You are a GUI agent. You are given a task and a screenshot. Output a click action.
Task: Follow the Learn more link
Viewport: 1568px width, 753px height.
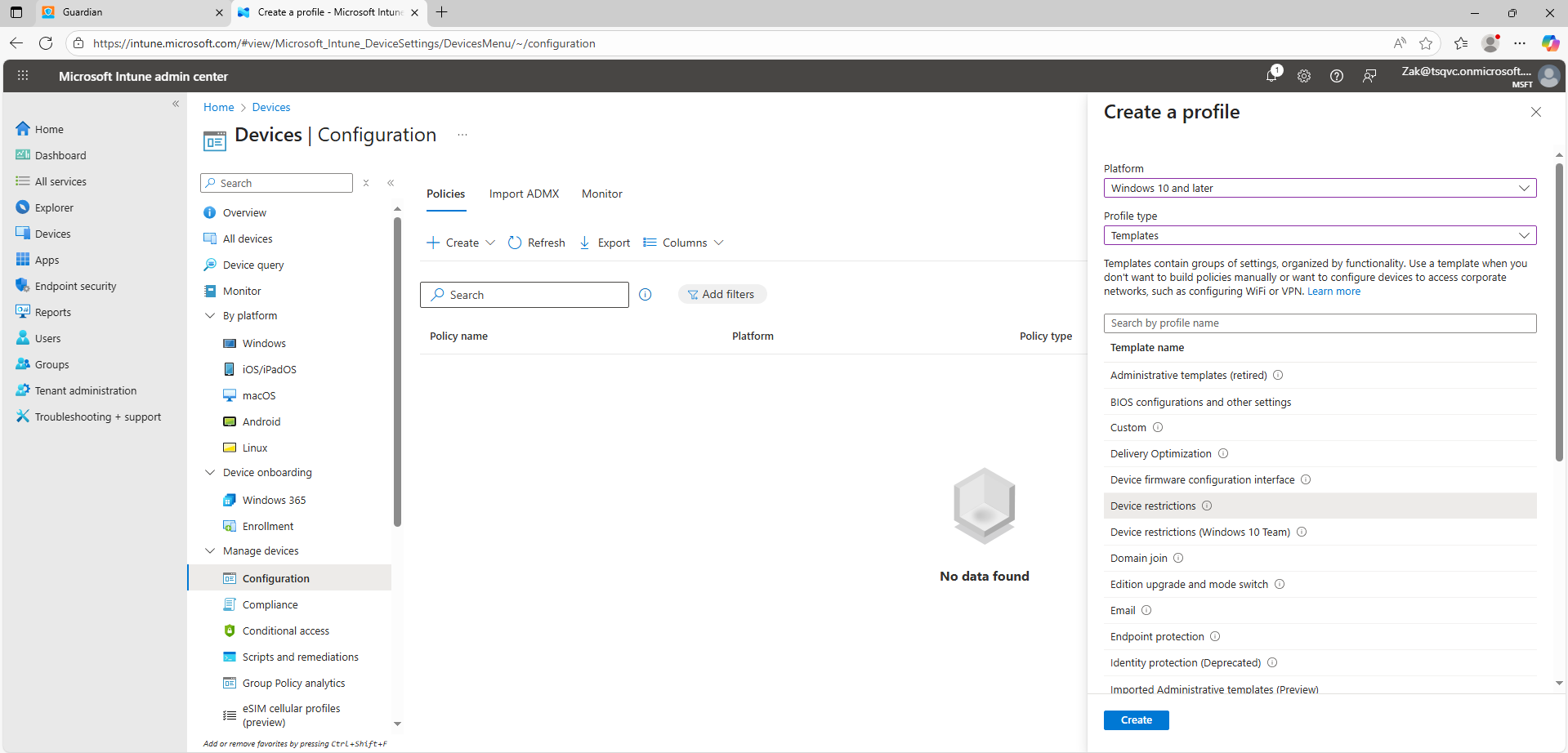tap(1333, 292)
